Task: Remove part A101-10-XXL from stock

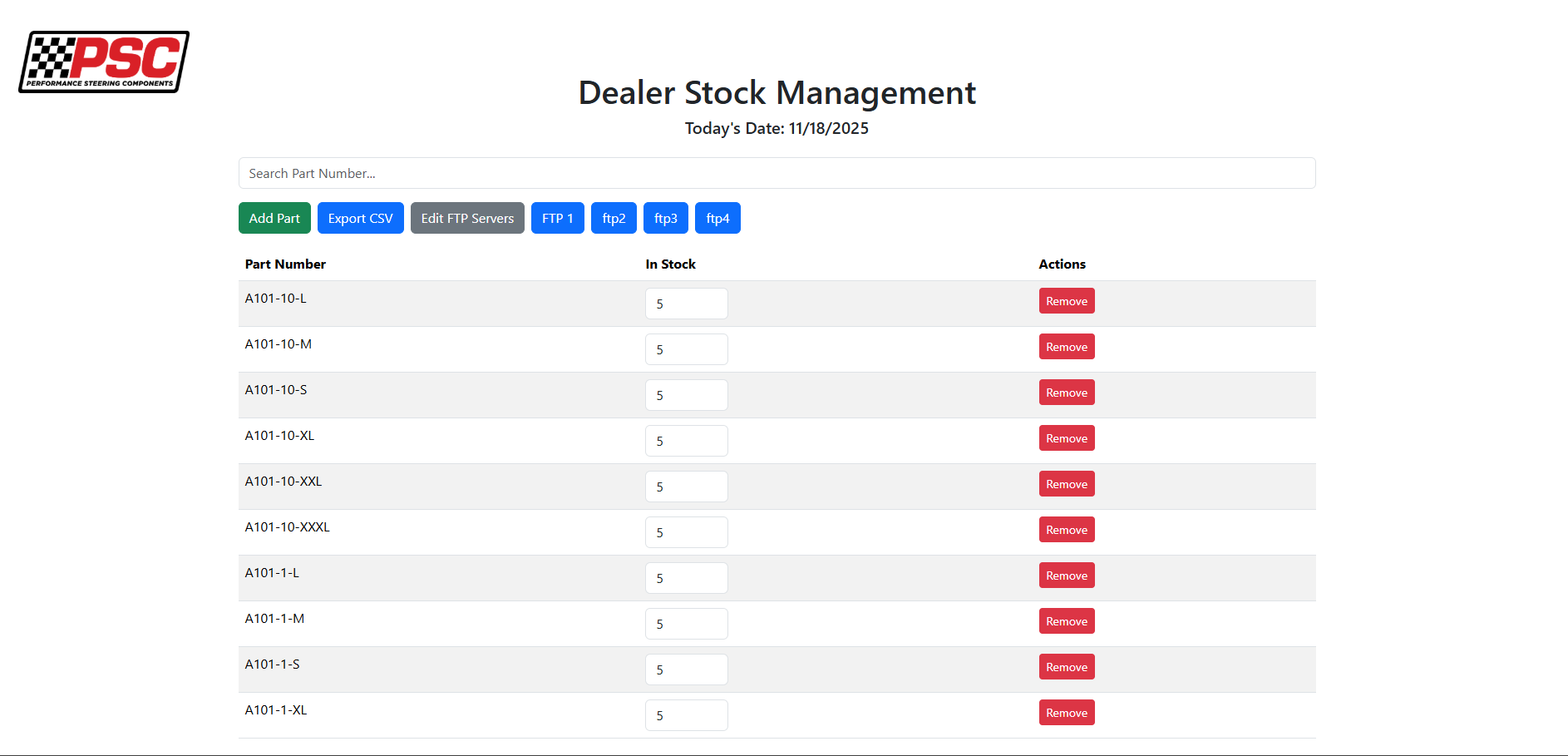Action: pyautogui.click(x=1066, y=483)
